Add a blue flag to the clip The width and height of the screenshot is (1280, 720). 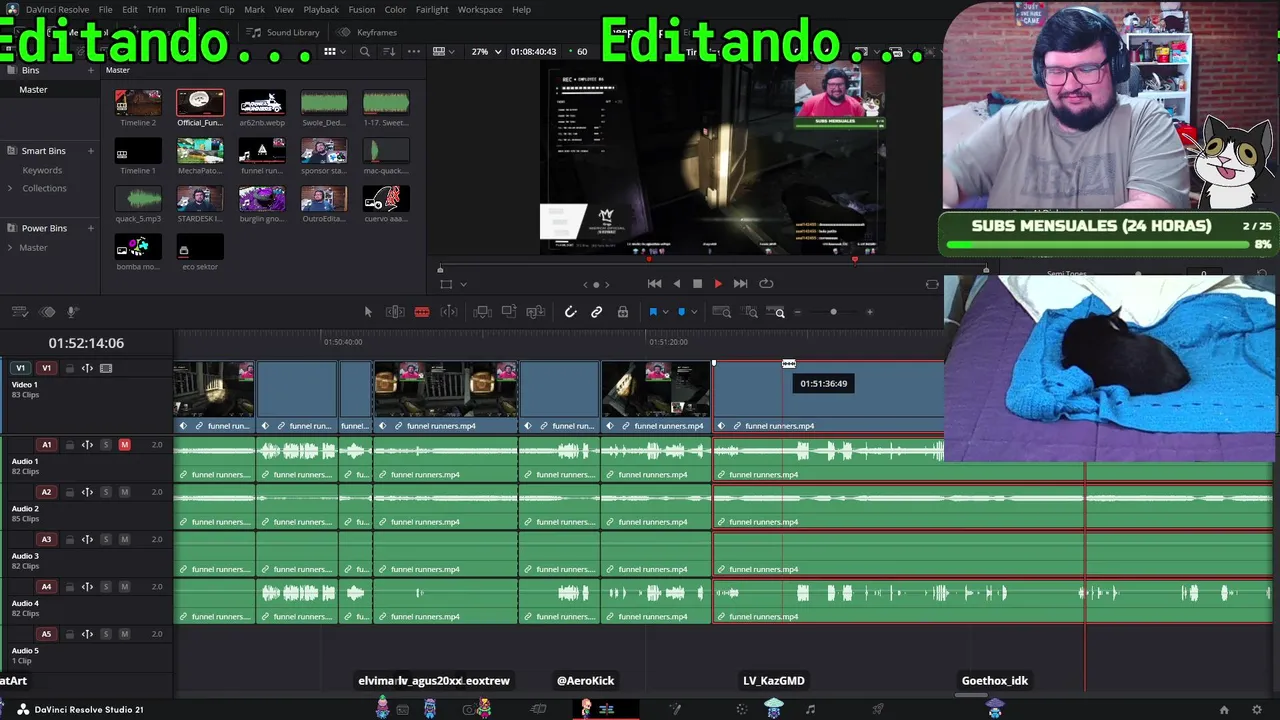point(653,312)
